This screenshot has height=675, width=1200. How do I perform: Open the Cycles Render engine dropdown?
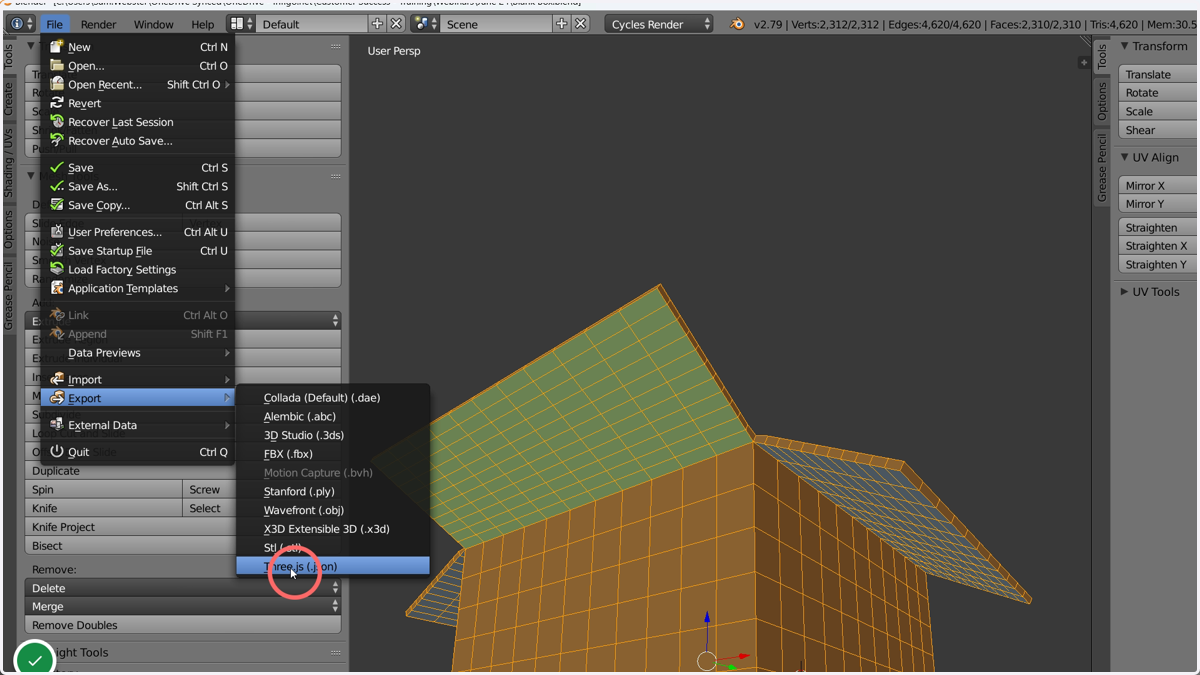point(659,24)
